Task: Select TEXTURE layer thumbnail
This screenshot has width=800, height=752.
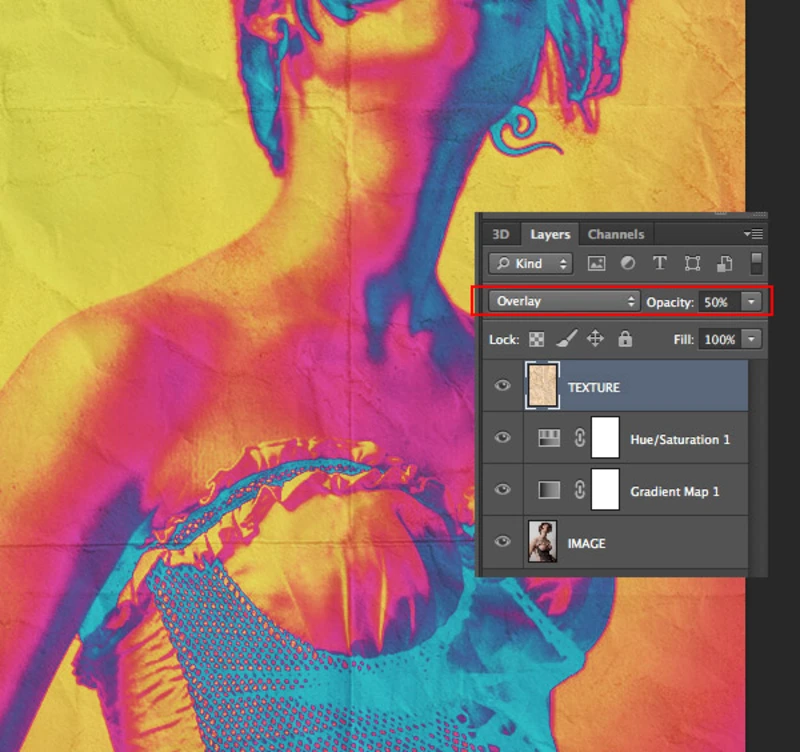Action: [x=542, y=386]
